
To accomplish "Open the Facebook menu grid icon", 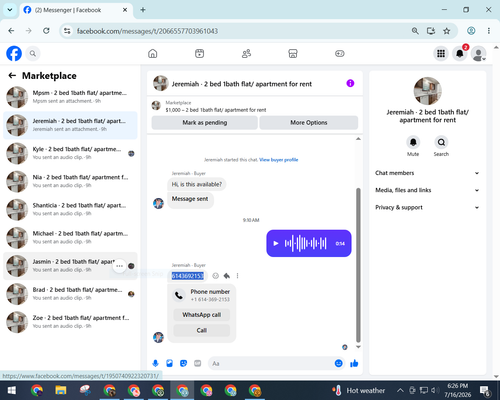I will (441, 53).
